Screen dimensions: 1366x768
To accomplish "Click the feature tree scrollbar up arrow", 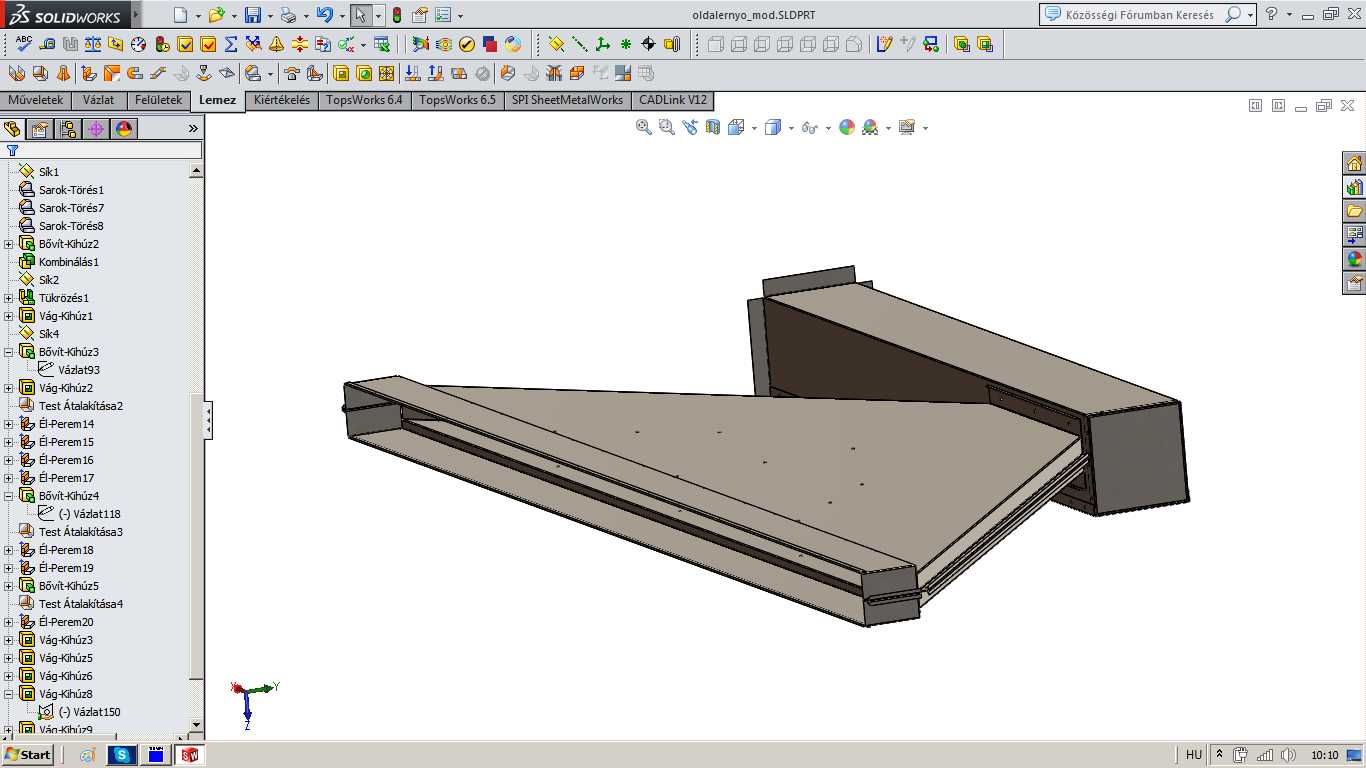I will (x=196, y=171).
